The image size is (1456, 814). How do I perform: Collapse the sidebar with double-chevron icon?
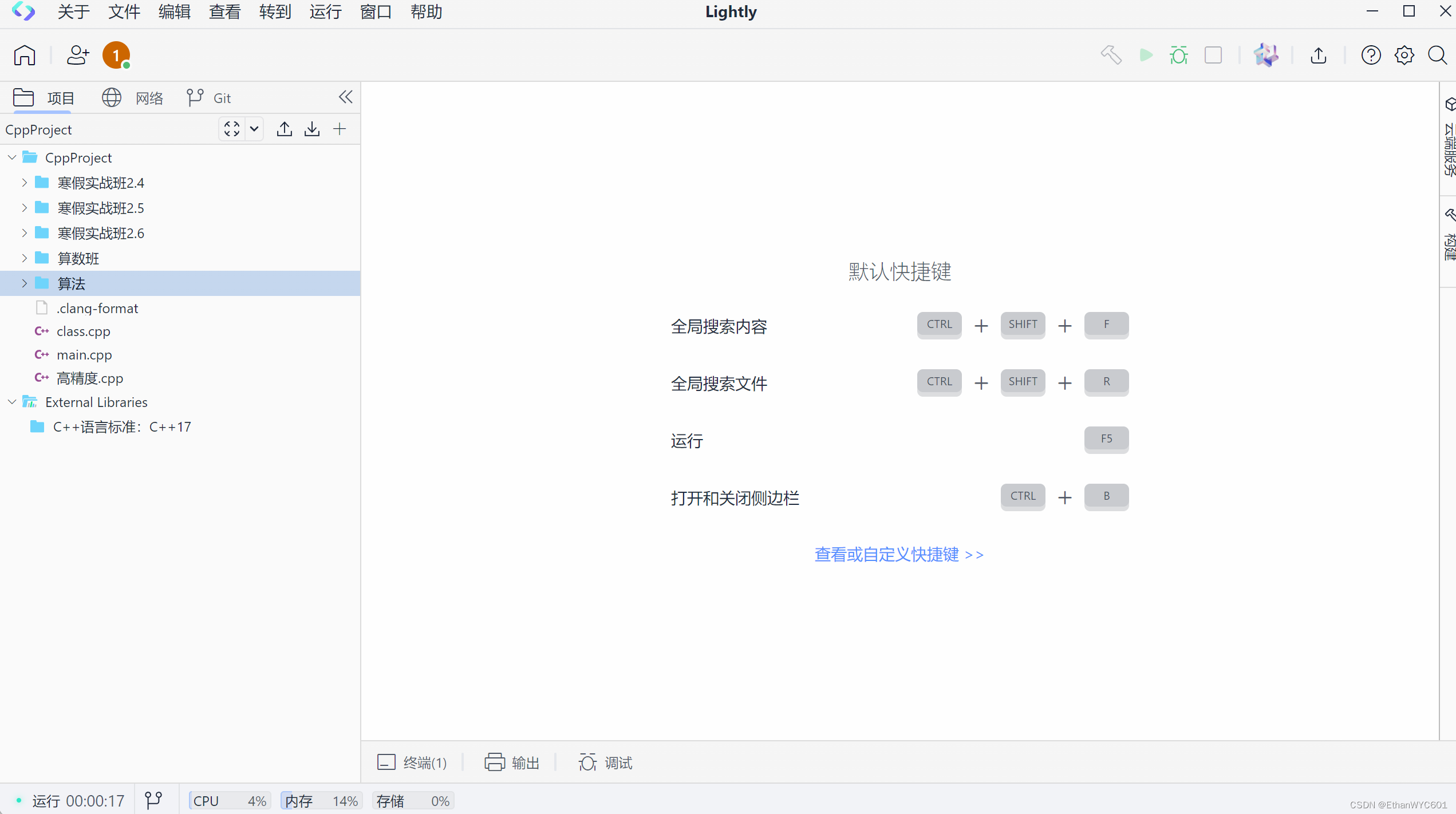click(x=345, y=97)
